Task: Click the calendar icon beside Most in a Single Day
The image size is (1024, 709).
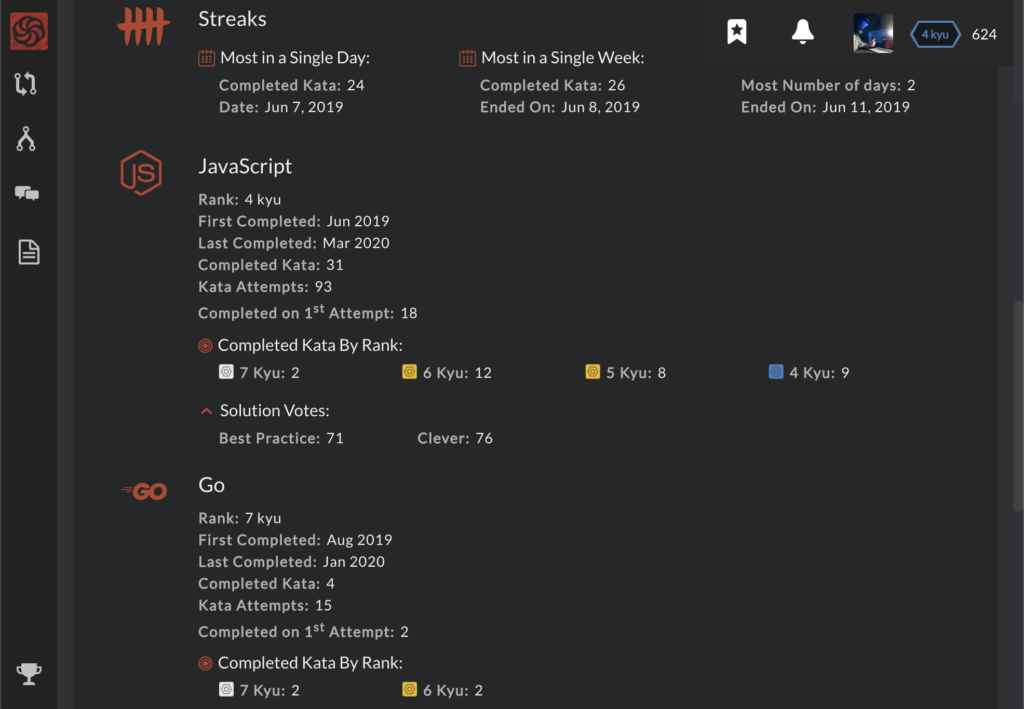Action: [206, 58]
